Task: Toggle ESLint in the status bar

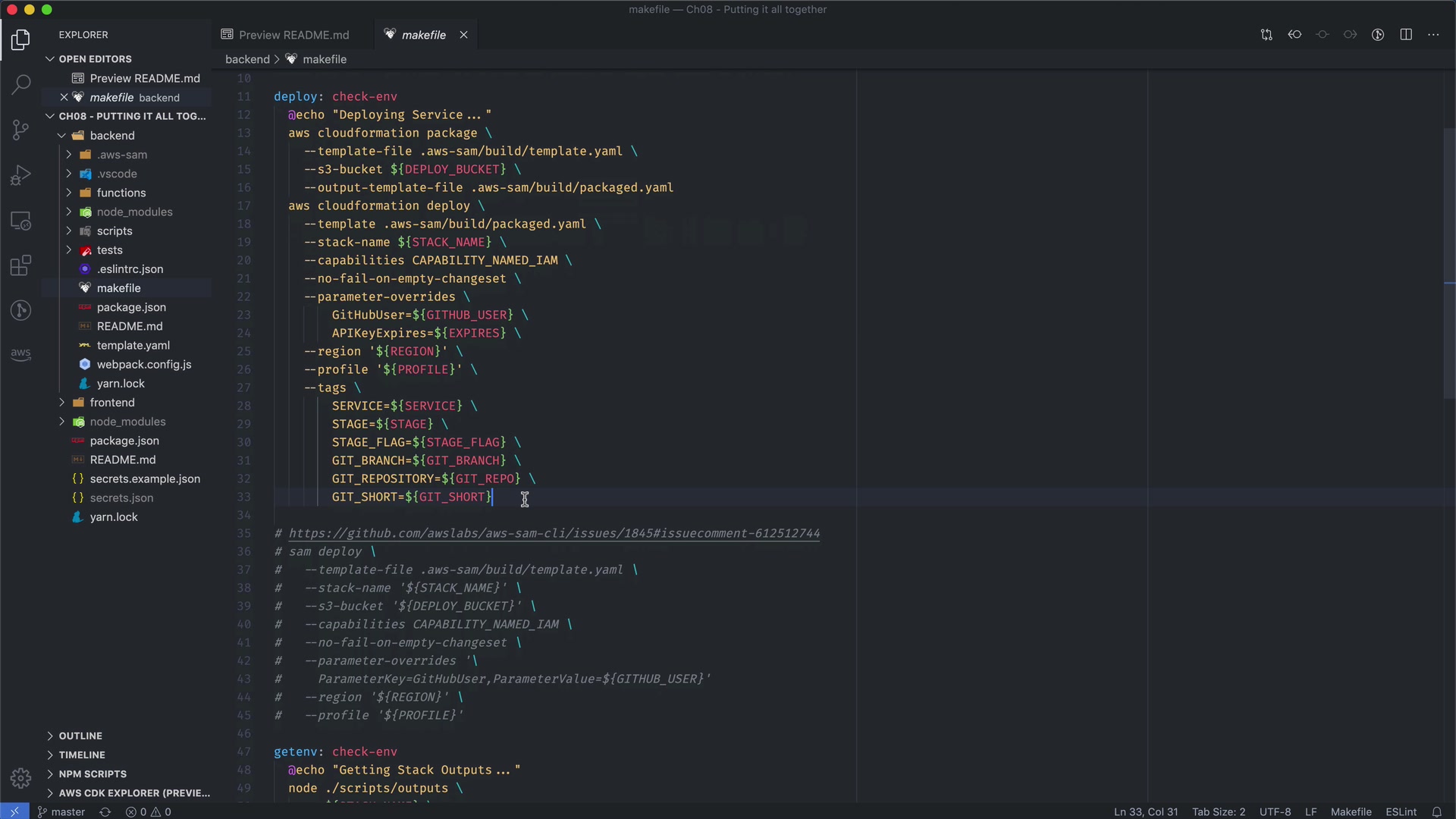Action: tap(1401, 811)
